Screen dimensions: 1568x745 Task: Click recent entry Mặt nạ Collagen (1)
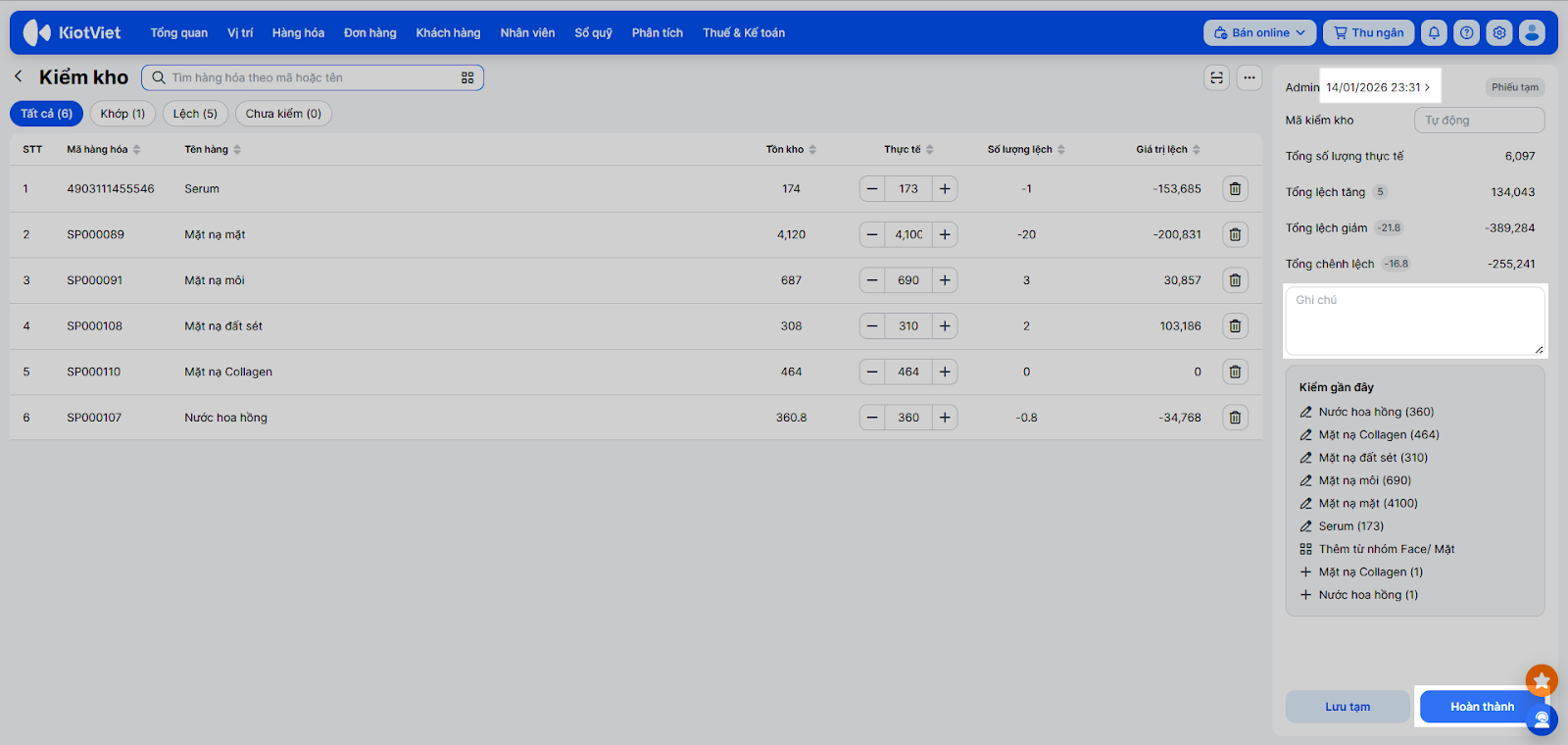pos(1370,571)
